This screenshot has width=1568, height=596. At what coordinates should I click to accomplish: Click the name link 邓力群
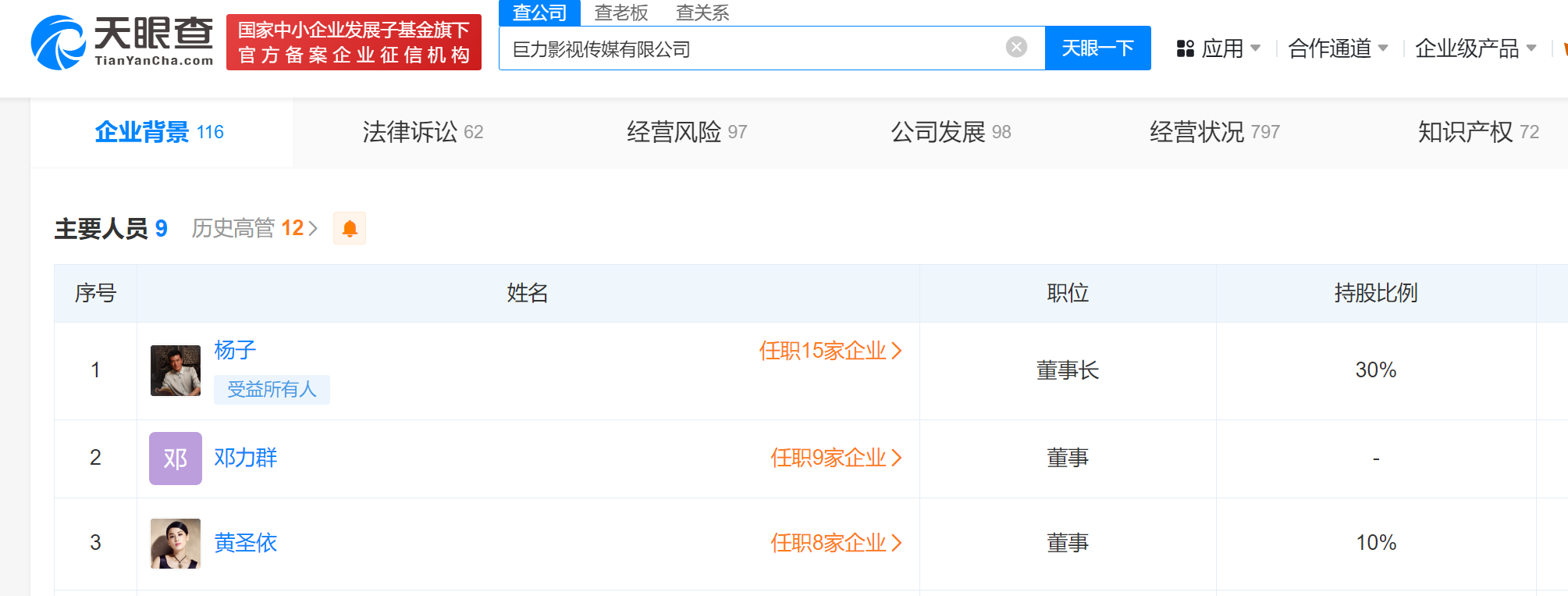246,458
